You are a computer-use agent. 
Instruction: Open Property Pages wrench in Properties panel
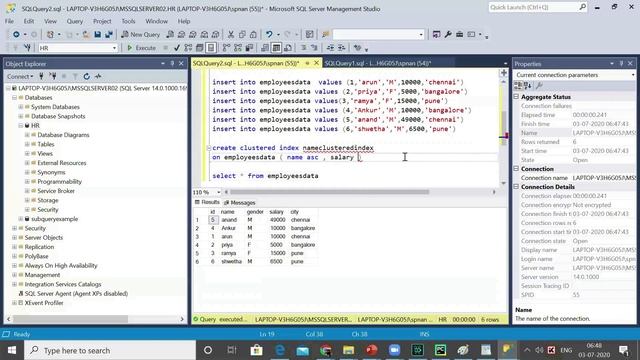pos(539,85)
